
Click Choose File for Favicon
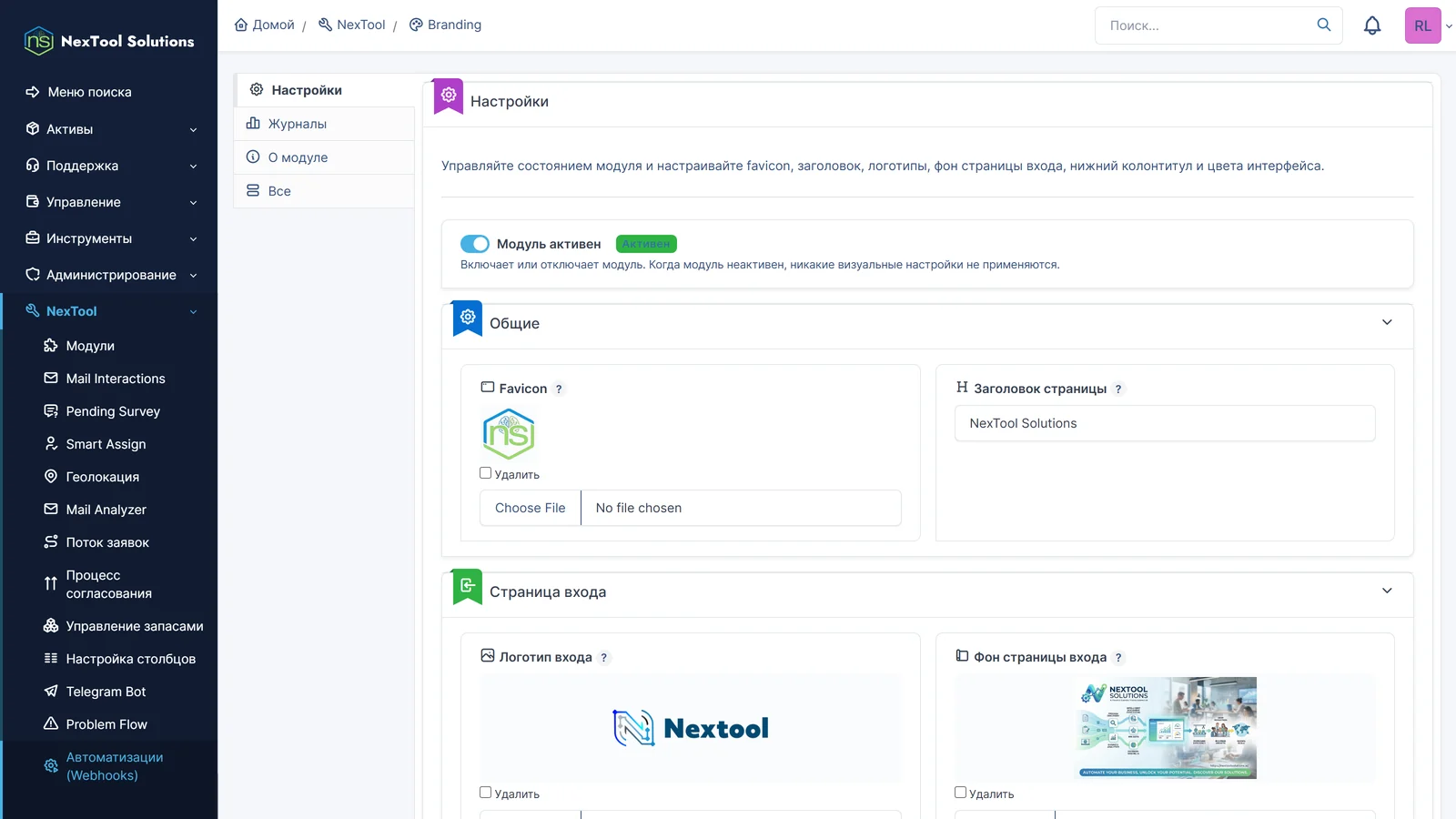click(x=531, y=508)
